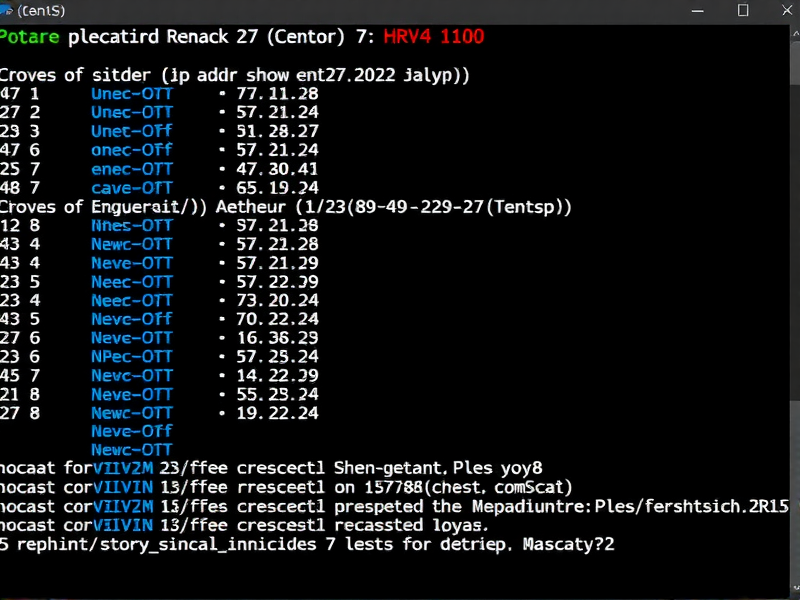The image size is (800, 600).
Task: Select the Nnes-OTT entry
Action: 131,225
